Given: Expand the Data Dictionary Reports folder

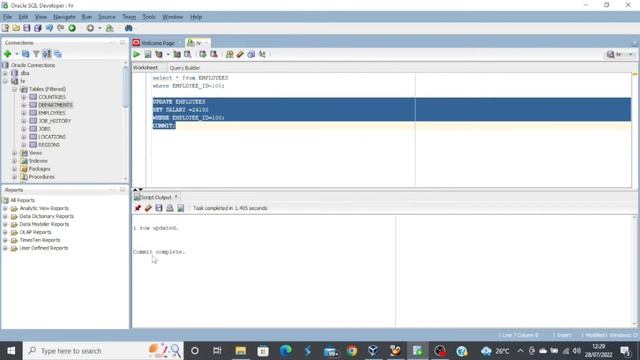Looking at the screenshot, I should pyautogui.click(x=5, y=216).
